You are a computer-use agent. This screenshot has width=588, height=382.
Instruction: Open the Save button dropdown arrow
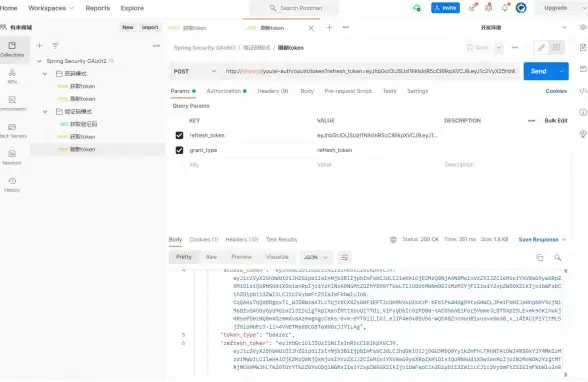pos(499,48)
